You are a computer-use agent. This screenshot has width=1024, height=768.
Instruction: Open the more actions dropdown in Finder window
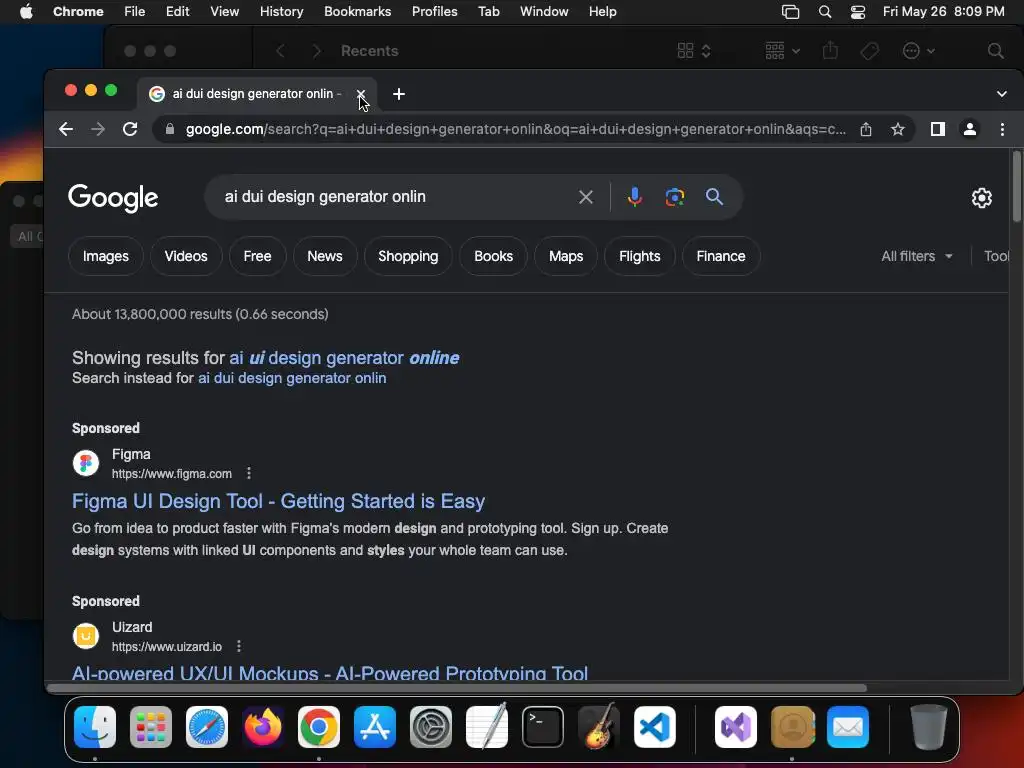coord(918,50)
